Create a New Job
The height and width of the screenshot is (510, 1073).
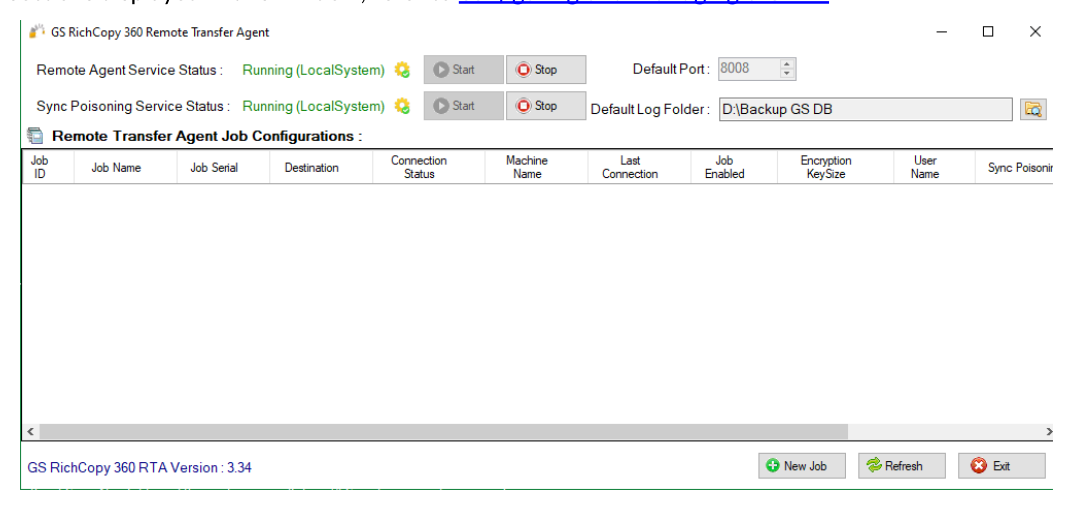pyautogui.click(x=802, y=466)
